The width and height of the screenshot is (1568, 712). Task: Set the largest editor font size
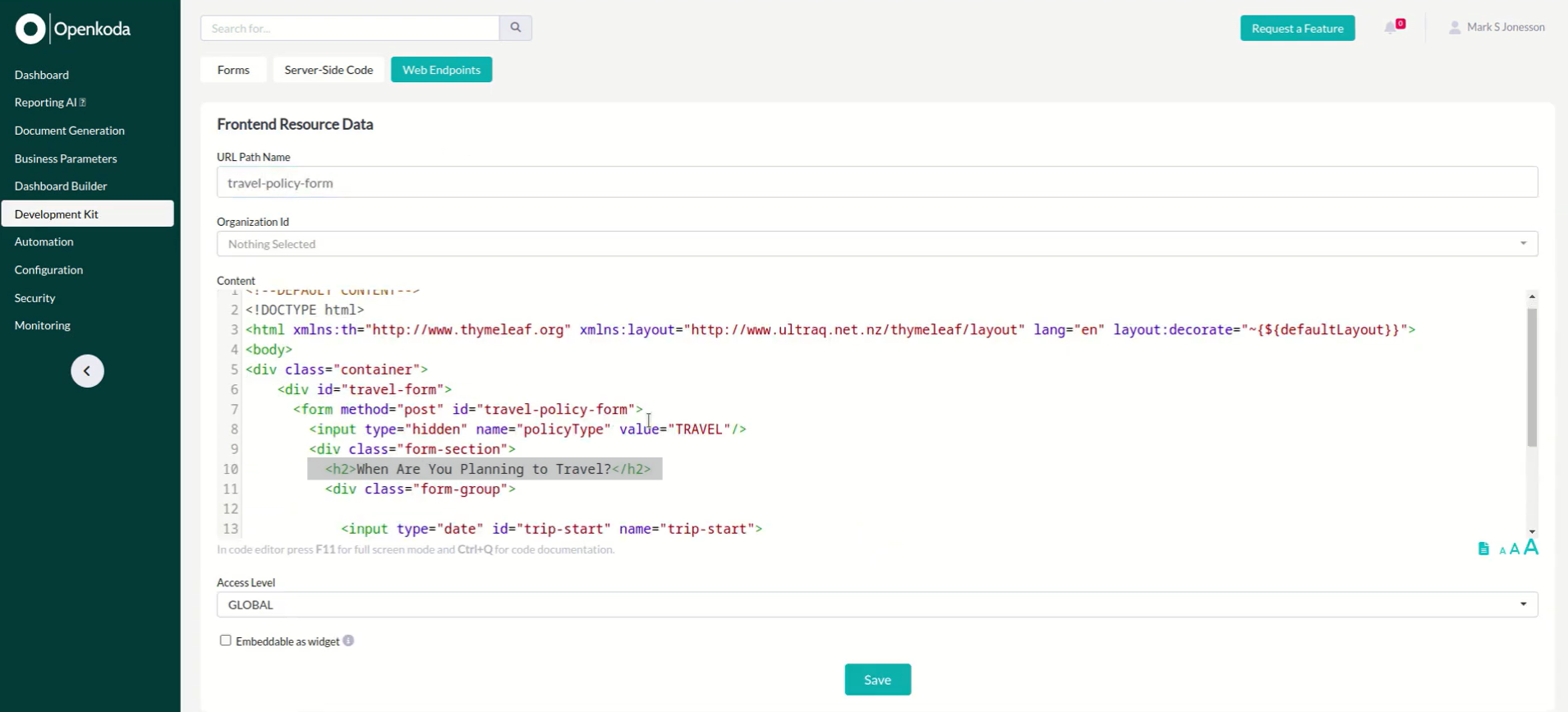click(1531, 547)
